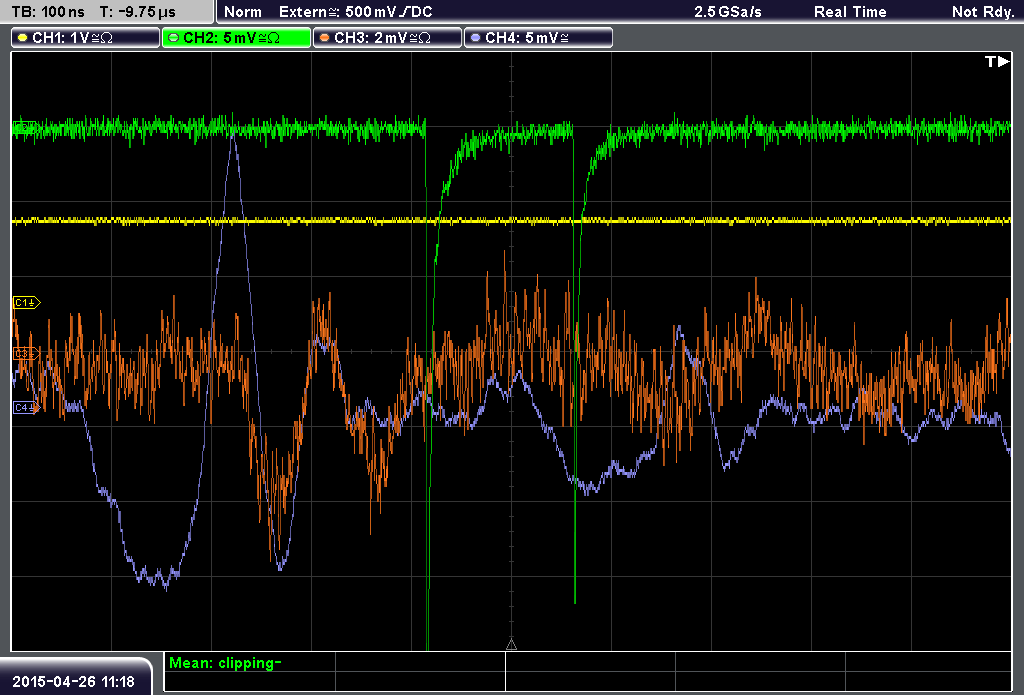1024x695 pixels.
Task: Click the C1 ground level marker
Action: pos(26,302)
